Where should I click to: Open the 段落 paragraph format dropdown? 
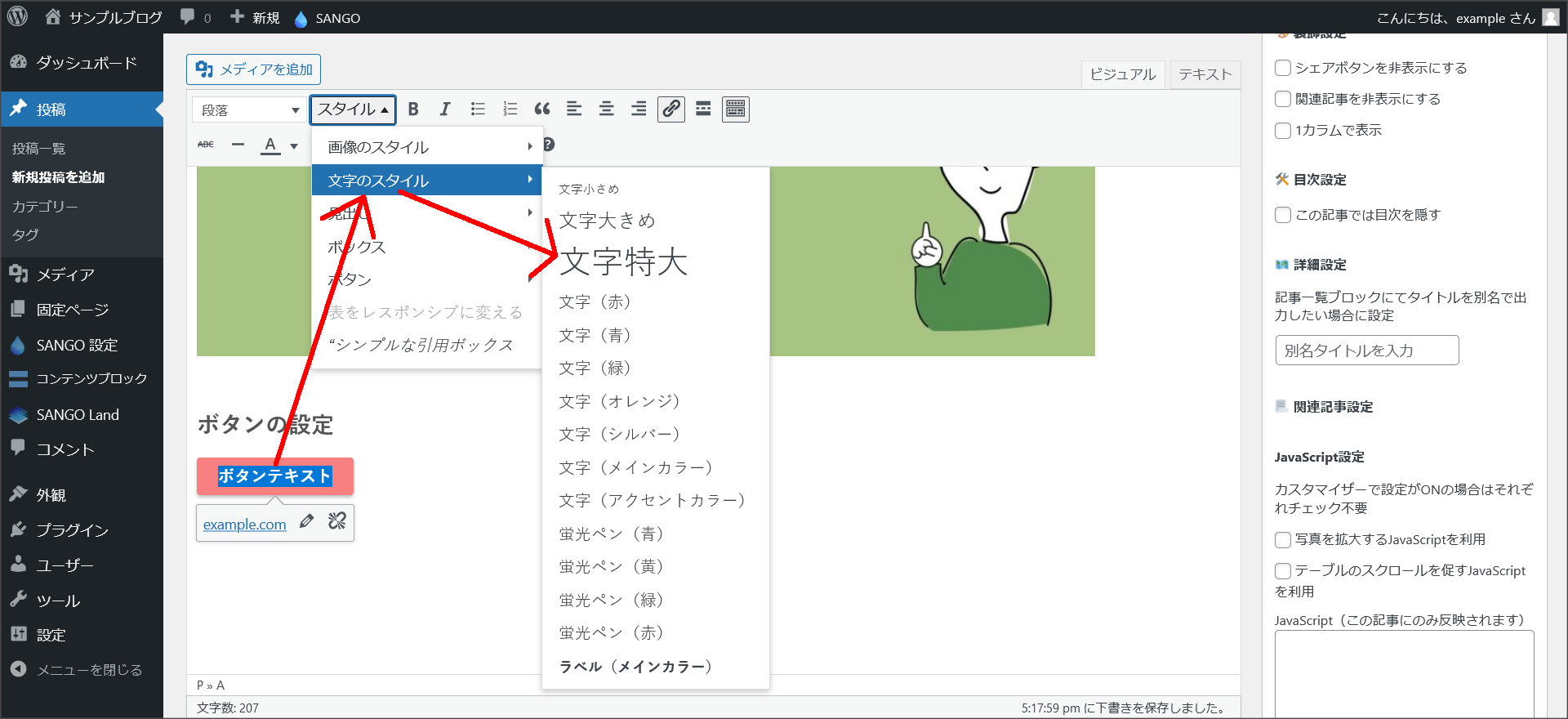pyautogui.click(x=249, y=110)
